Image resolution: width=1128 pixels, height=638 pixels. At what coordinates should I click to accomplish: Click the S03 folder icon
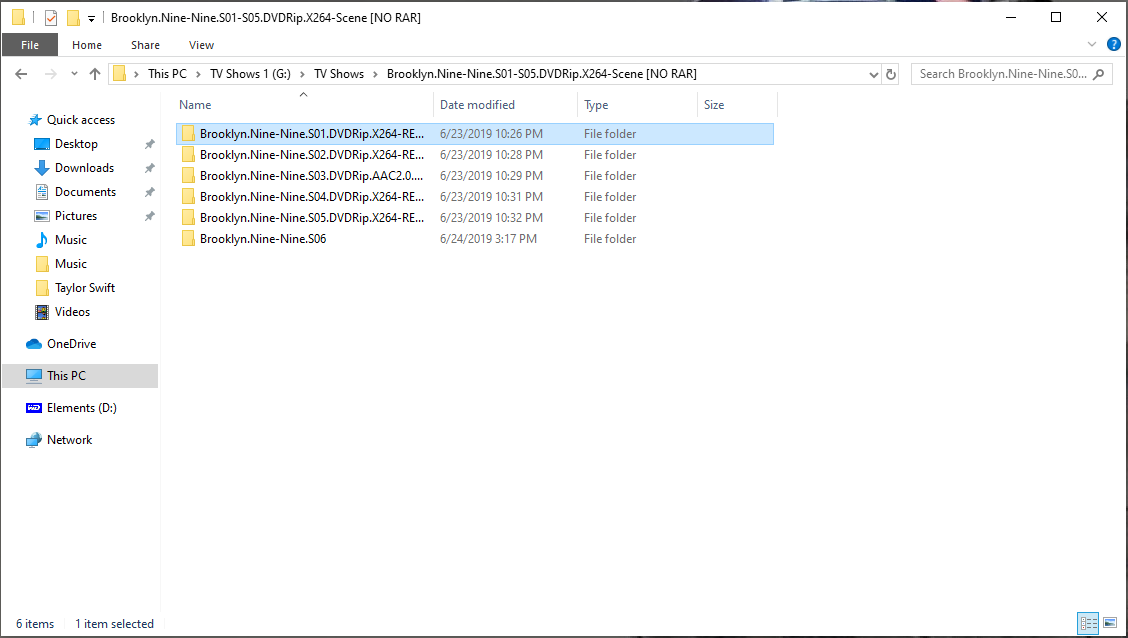point(188,176)
